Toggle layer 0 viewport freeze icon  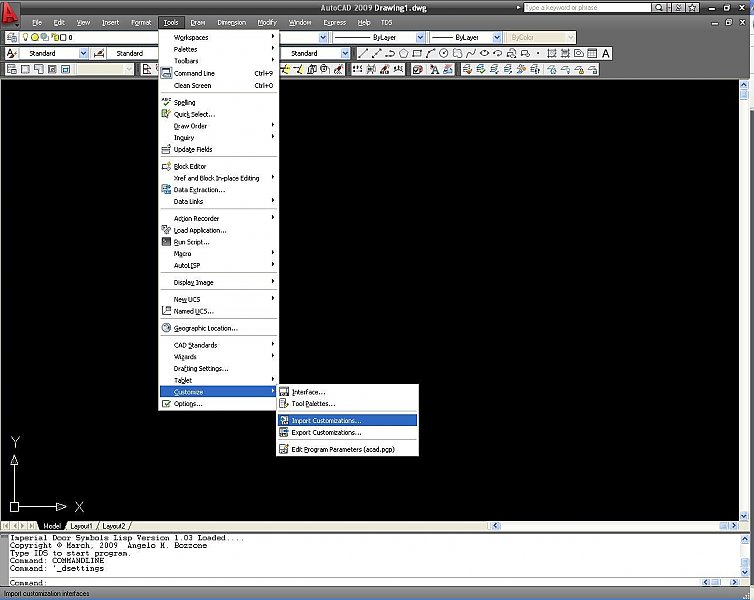45,37
